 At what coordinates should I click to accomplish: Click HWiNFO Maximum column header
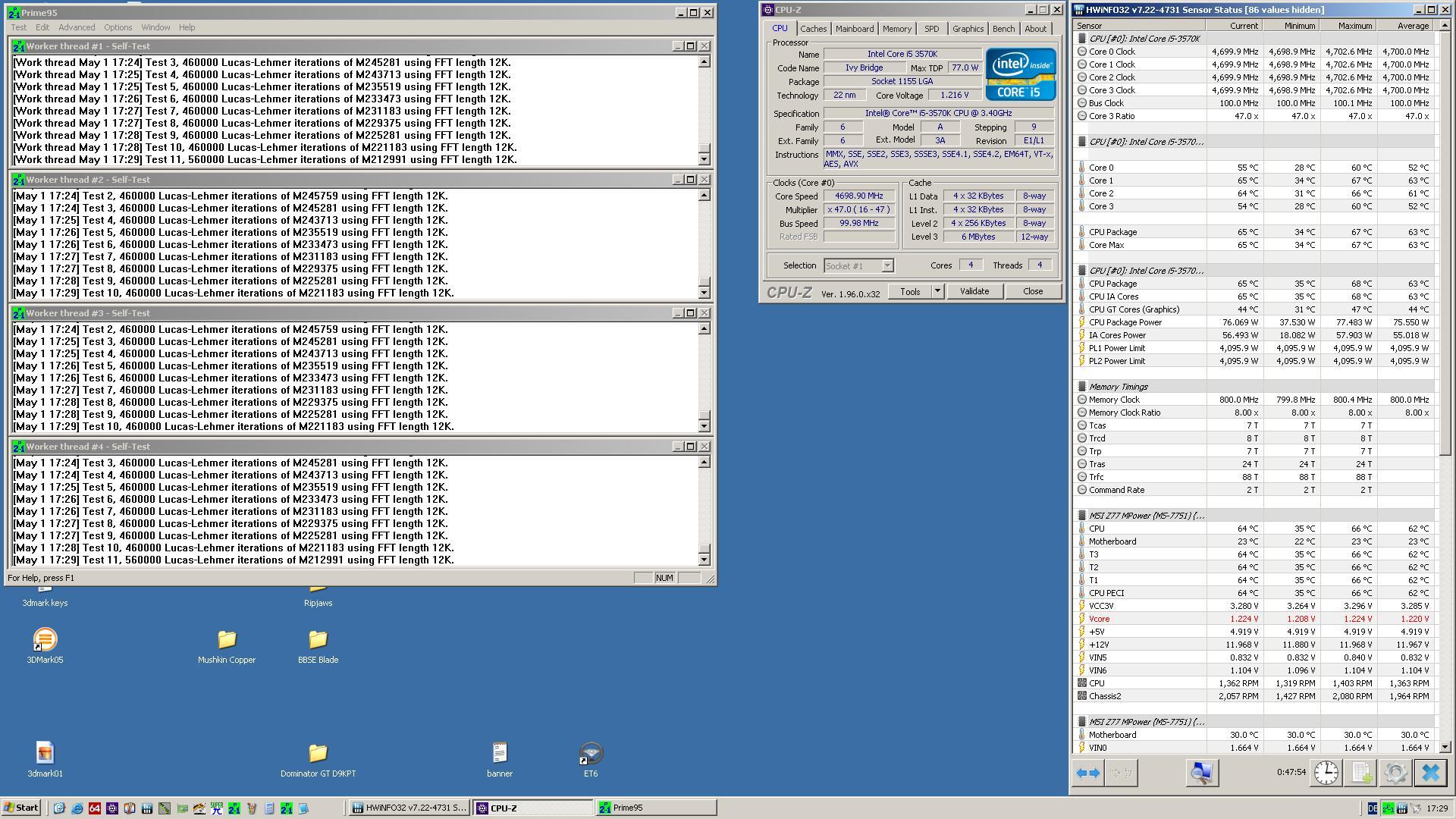coord(1348,26)
